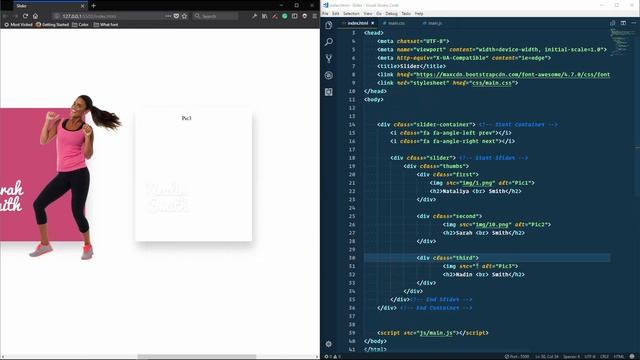
Task: Click the css/main.css link in code
Action: 492,83
